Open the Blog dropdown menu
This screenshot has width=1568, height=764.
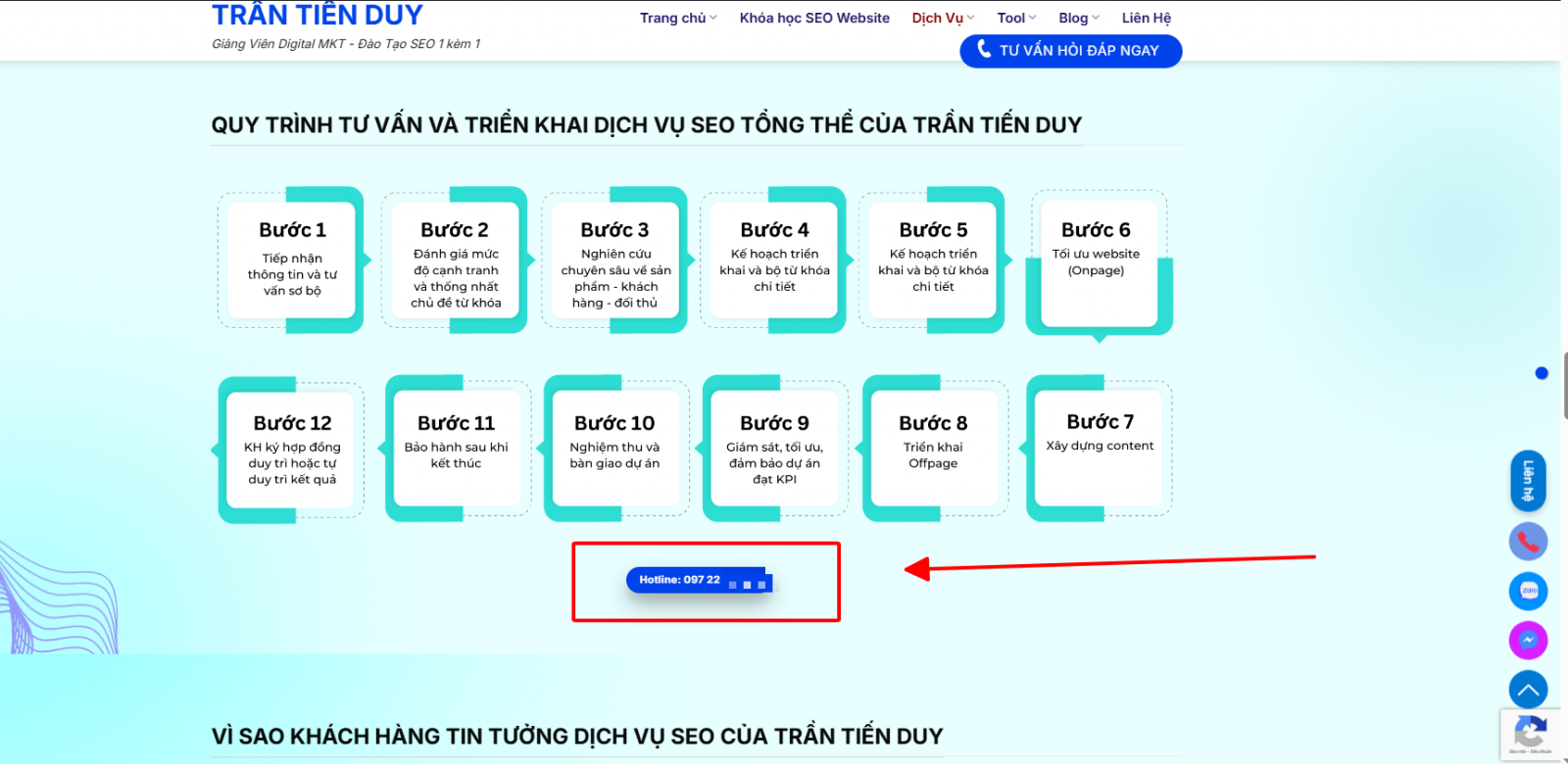(x=1078, y=18)
